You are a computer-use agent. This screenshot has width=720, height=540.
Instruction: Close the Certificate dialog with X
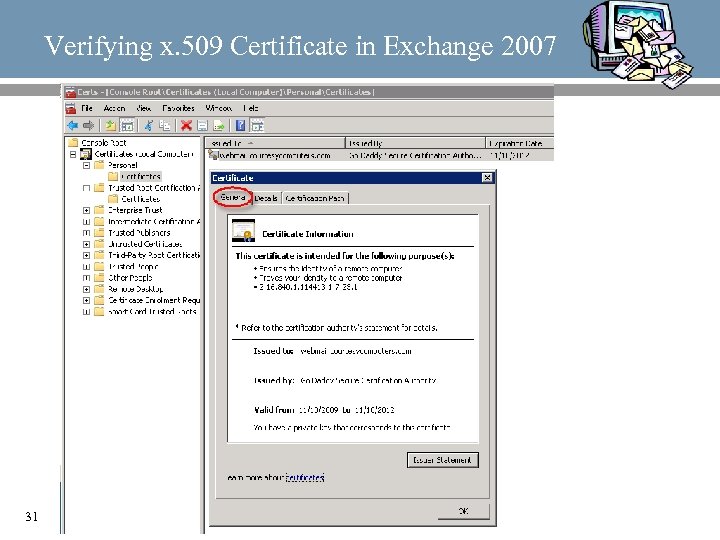(x=487, y=178)
